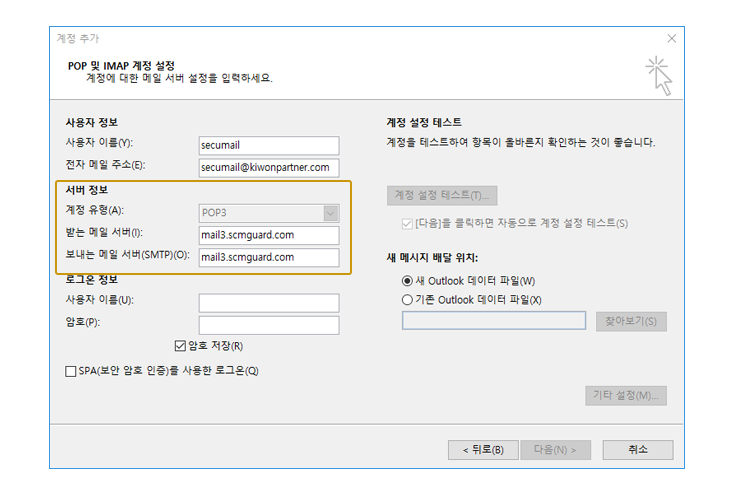Select 기존 Outlook 데이터 파일 radio button
Viewport: 733px width, 495px height.
[x=407, y=299]
